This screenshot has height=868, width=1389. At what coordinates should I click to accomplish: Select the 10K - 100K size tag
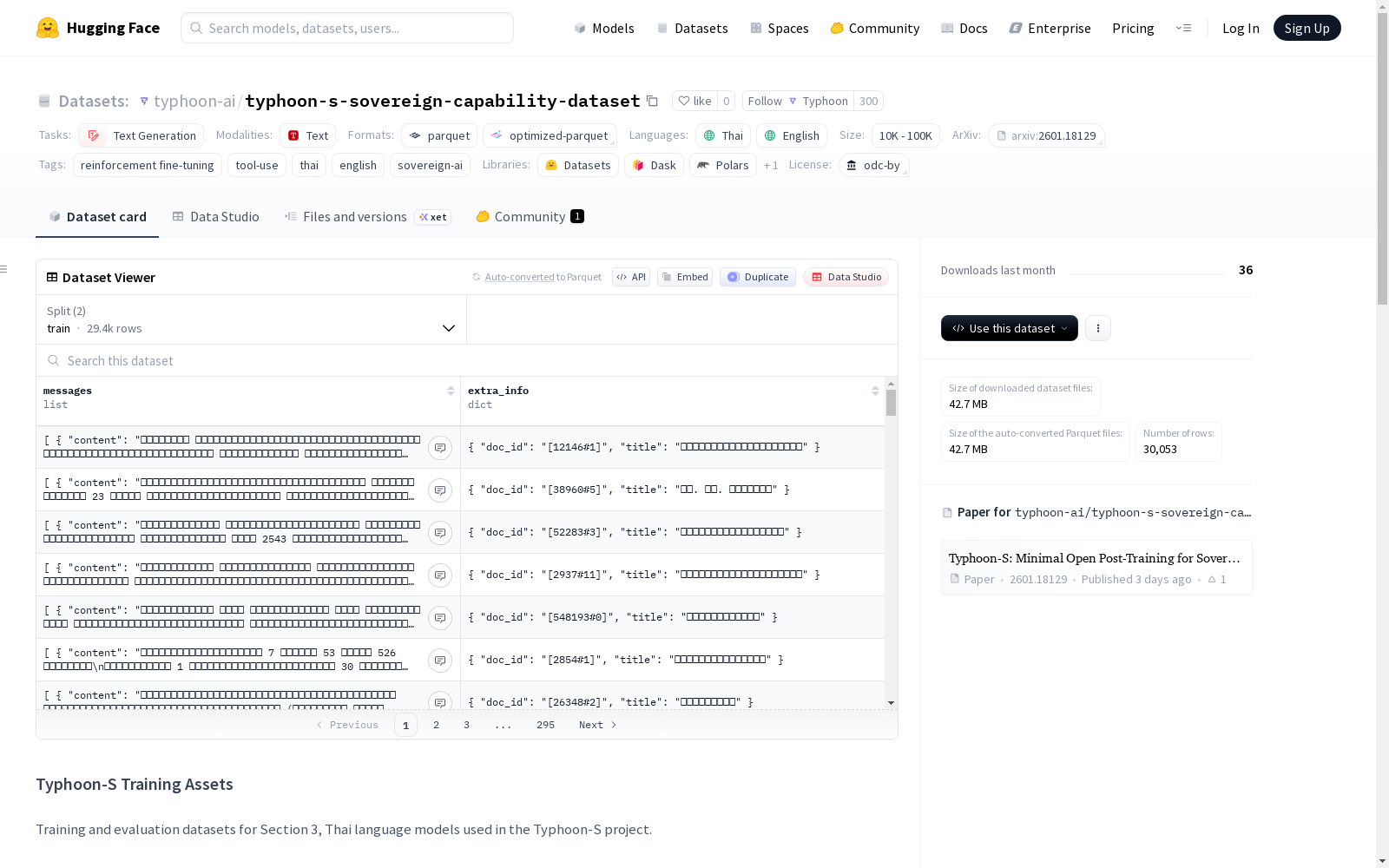905,135
